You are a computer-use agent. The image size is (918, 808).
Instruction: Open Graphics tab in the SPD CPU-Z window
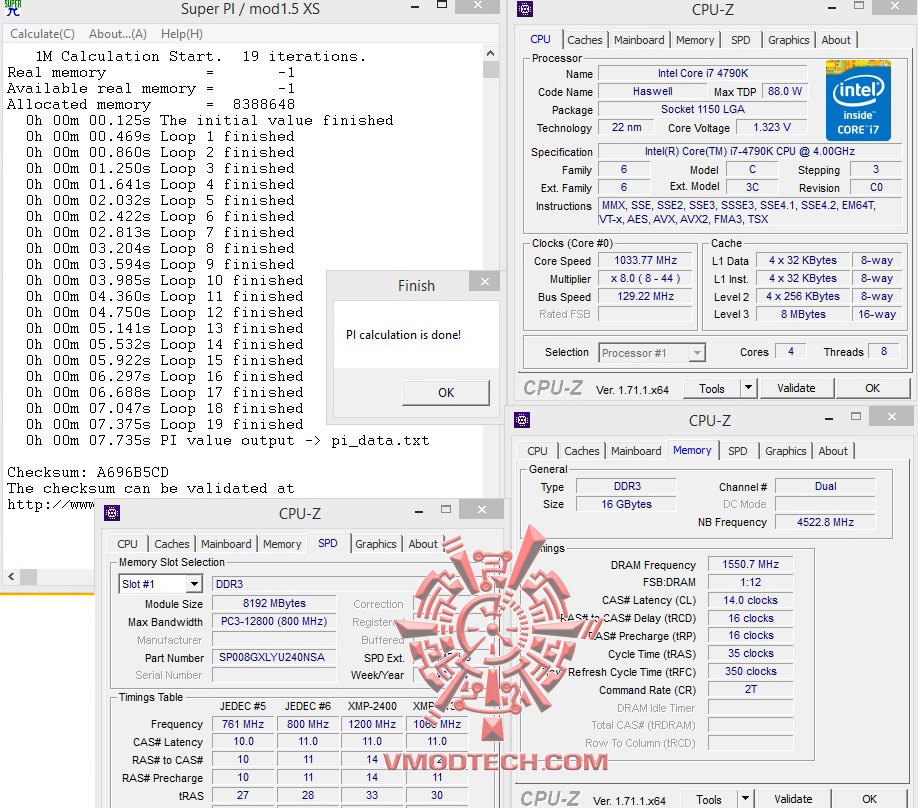point(375,544)
